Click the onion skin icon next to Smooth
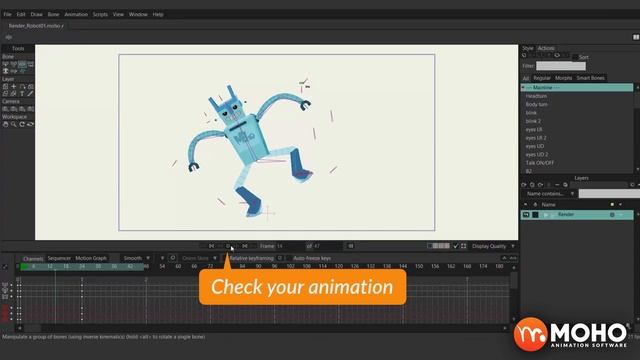The height and width of the screenshot is (360, 640). [173, 258]
